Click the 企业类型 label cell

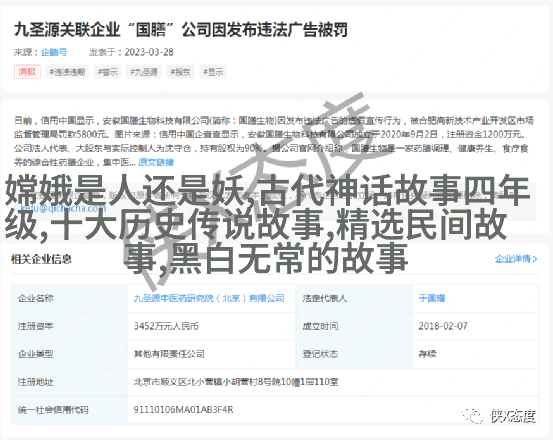69,354
